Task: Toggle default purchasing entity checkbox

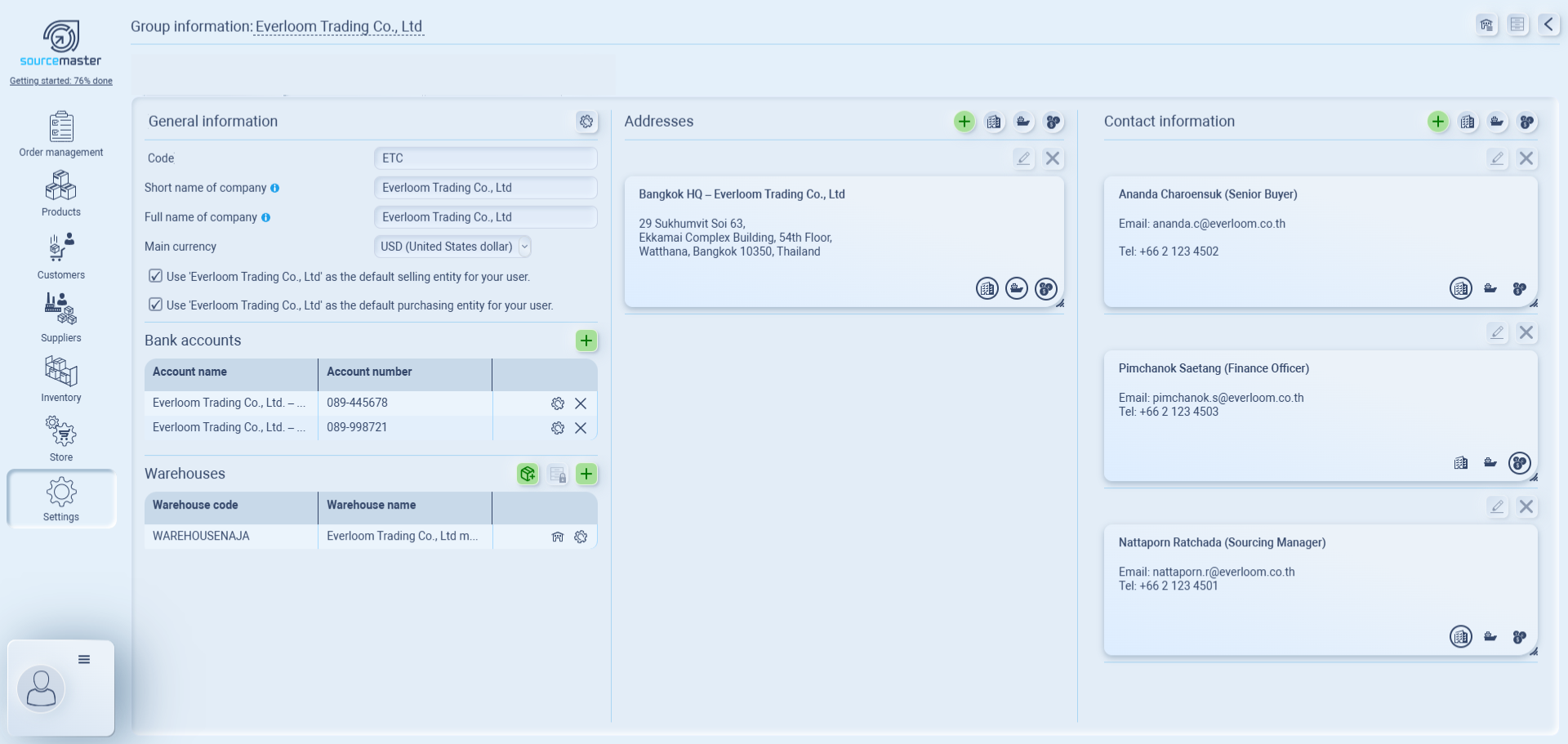Action: pos(155,305)
